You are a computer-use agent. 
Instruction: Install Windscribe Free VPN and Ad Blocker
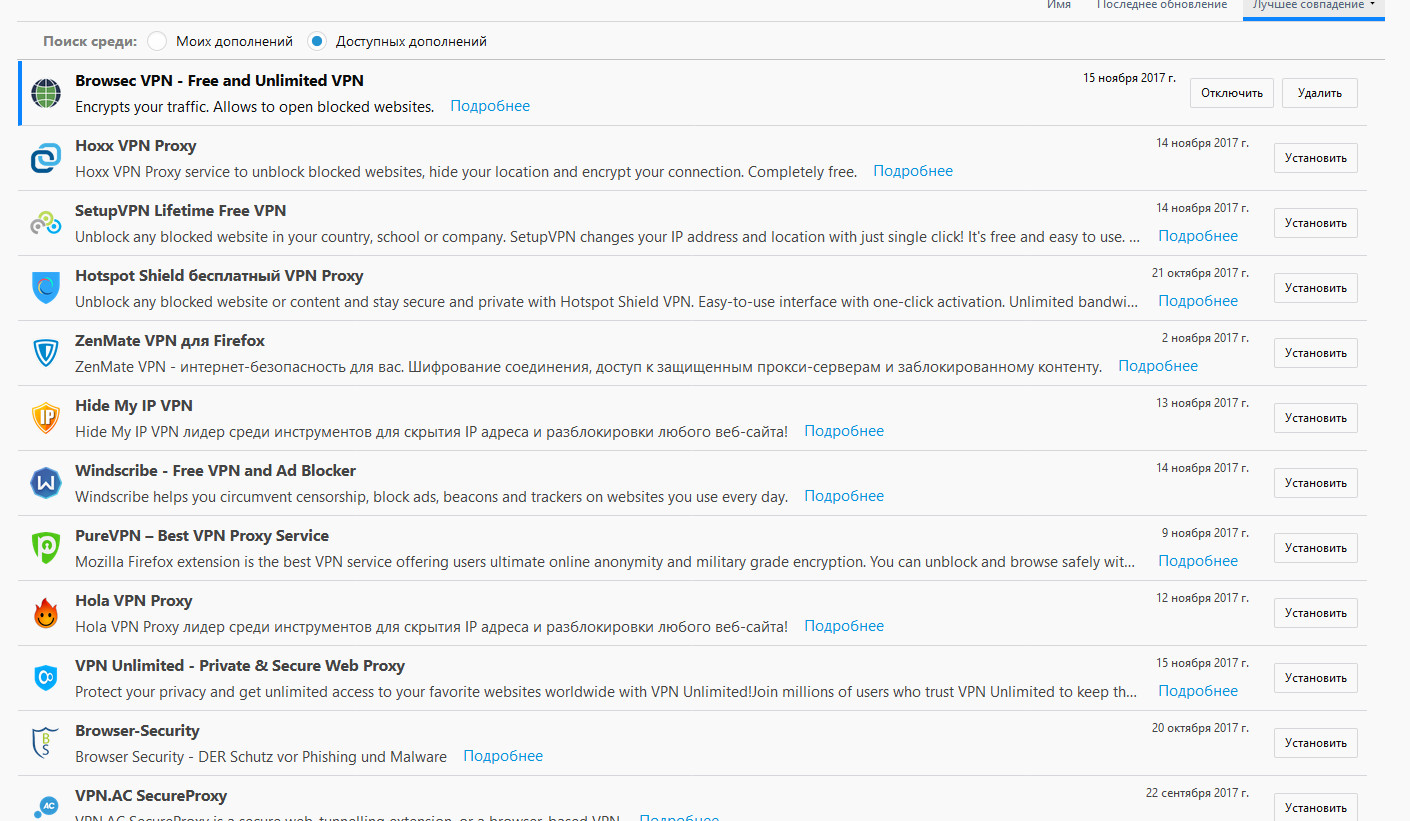1316,483
